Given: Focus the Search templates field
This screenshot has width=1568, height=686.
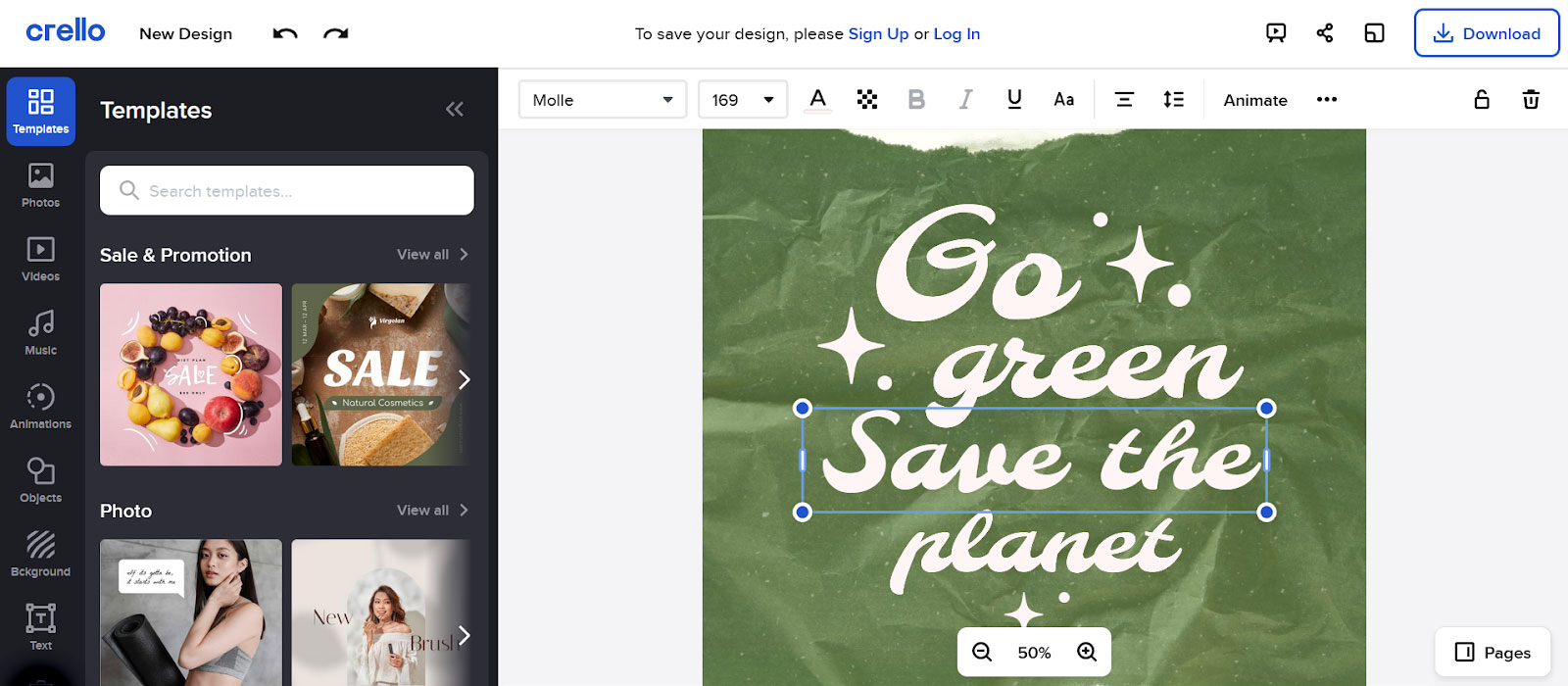Looking at the screenshot, I should (x=287, y=190).
